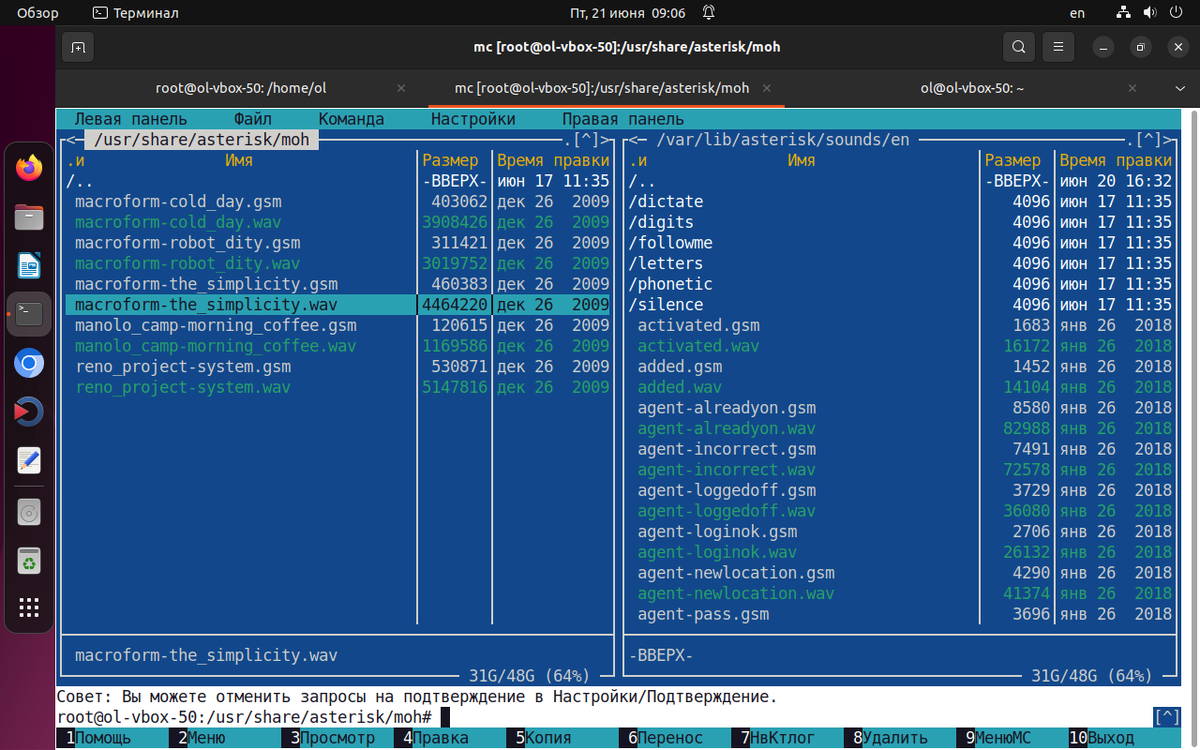The image size is (1200, 750).
Task: Open the text editor dock icon
Action: coord(29,461)
